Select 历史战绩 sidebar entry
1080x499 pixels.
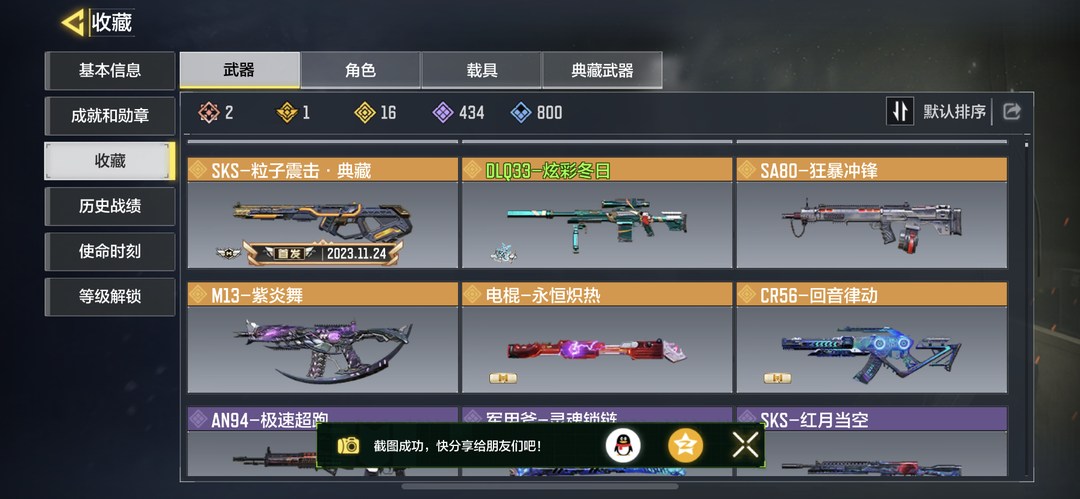point(110,206)
